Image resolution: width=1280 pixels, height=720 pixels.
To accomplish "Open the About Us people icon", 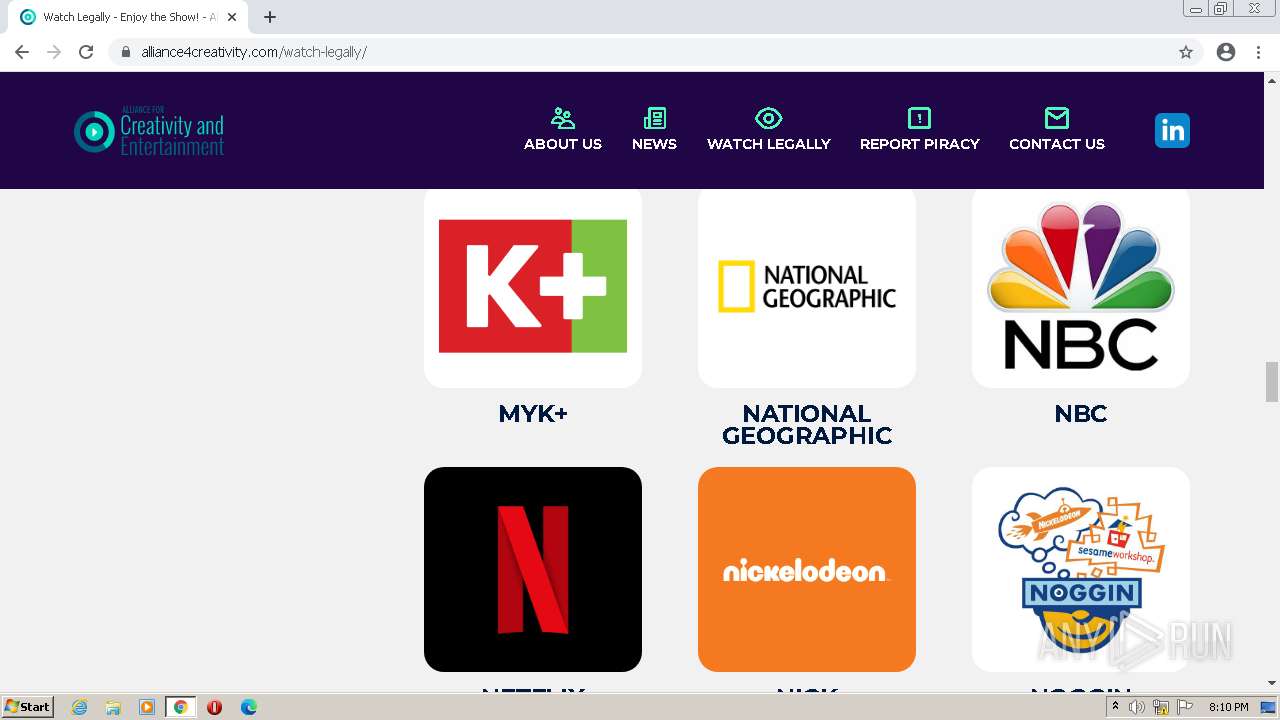I will [563, 118].
